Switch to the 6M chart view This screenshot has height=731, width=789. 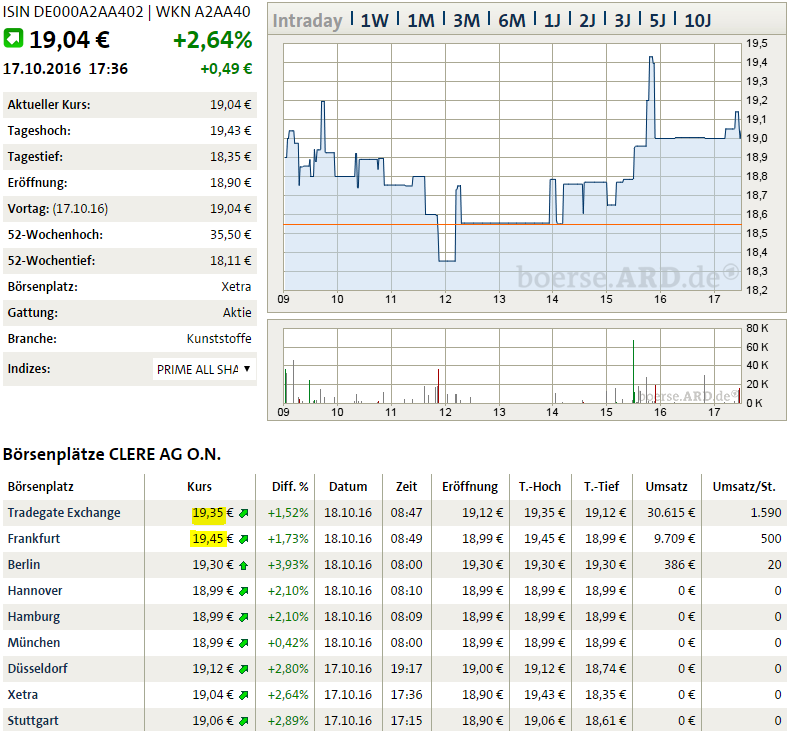(511, 21)
